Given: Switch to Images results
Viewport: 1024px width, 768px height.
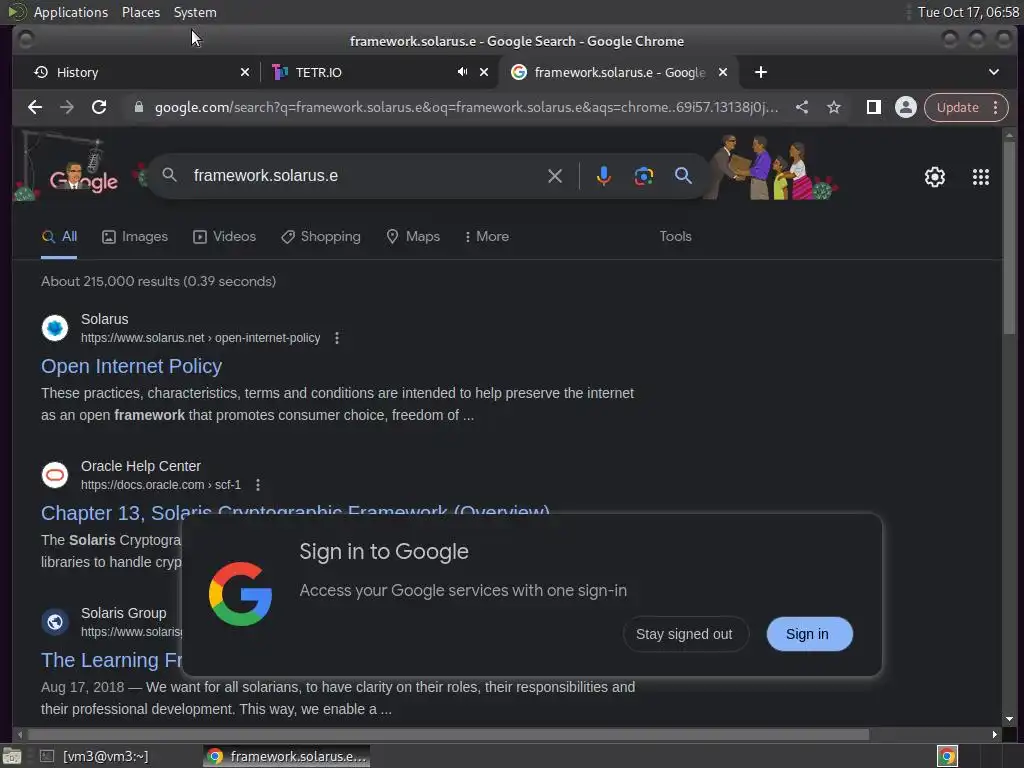Looking at the screenshot, I should [x=135, y=236].
